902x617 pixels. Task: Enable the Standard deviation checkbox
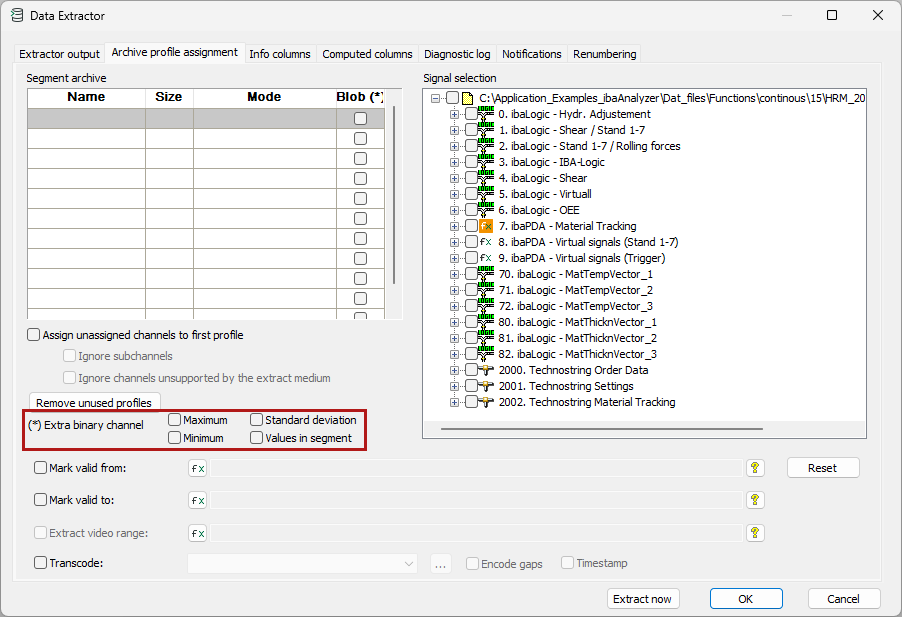(257, 420)
